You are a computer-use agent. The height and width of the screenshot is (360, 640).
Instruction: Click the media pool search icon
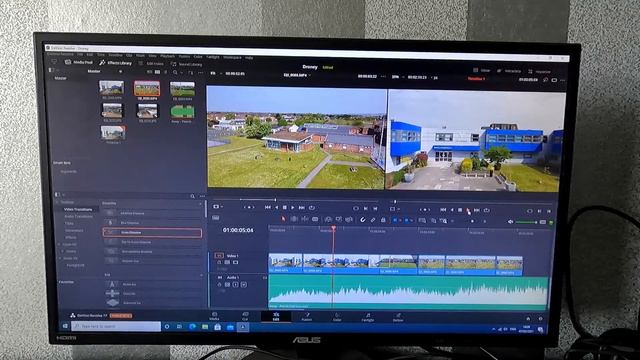pyautogui.click(x=175, y=72)
